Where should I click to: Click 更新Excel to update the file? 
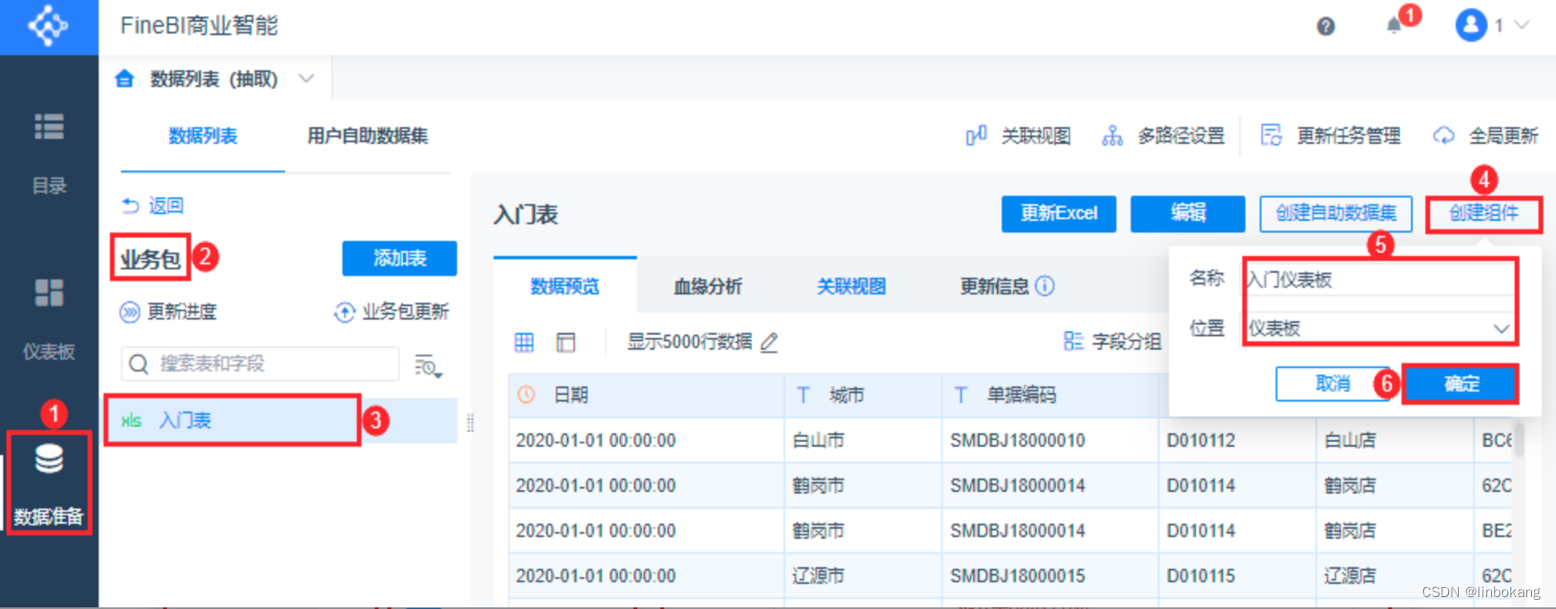[1058, 213]
